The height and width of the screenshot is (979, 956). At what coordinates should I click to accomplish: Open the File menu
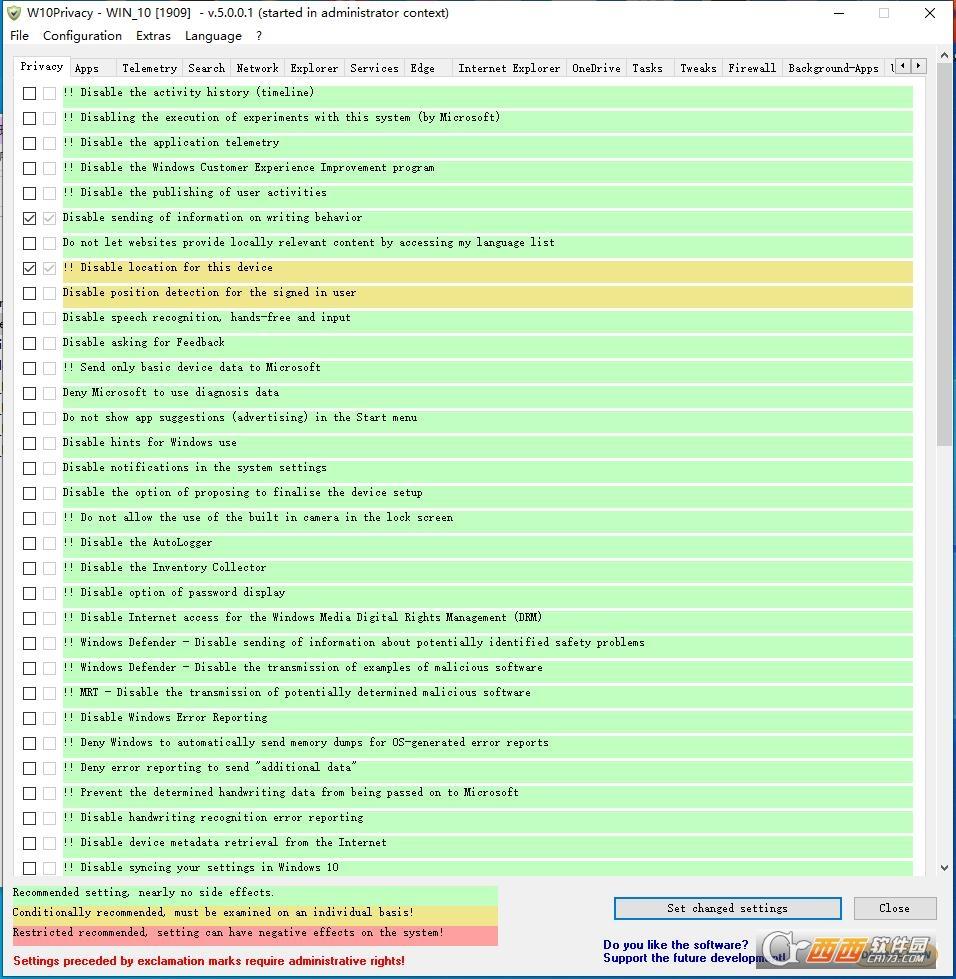(19, 36)
